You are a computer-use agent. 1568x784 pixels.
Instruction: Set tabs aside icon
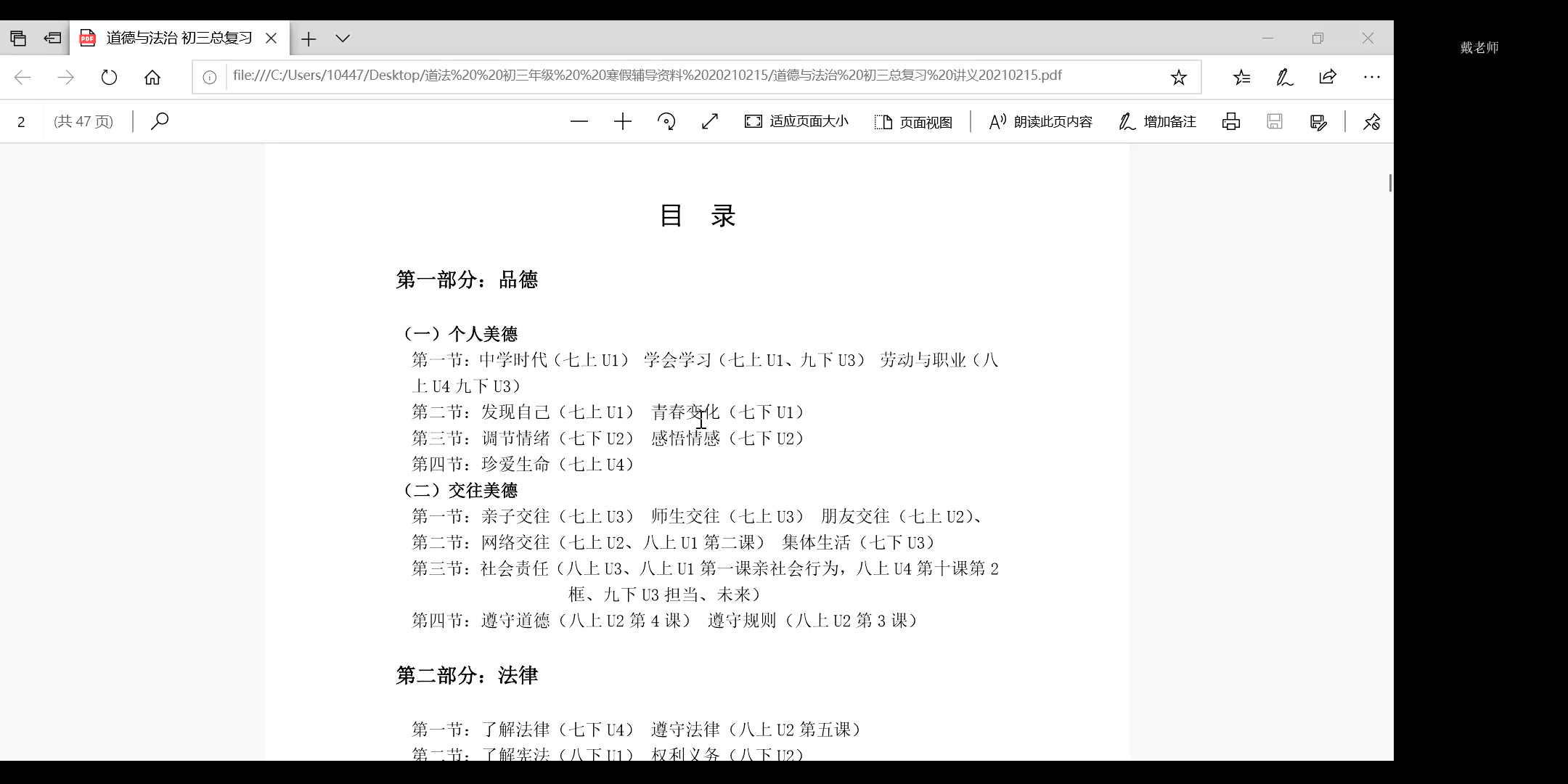52,38
